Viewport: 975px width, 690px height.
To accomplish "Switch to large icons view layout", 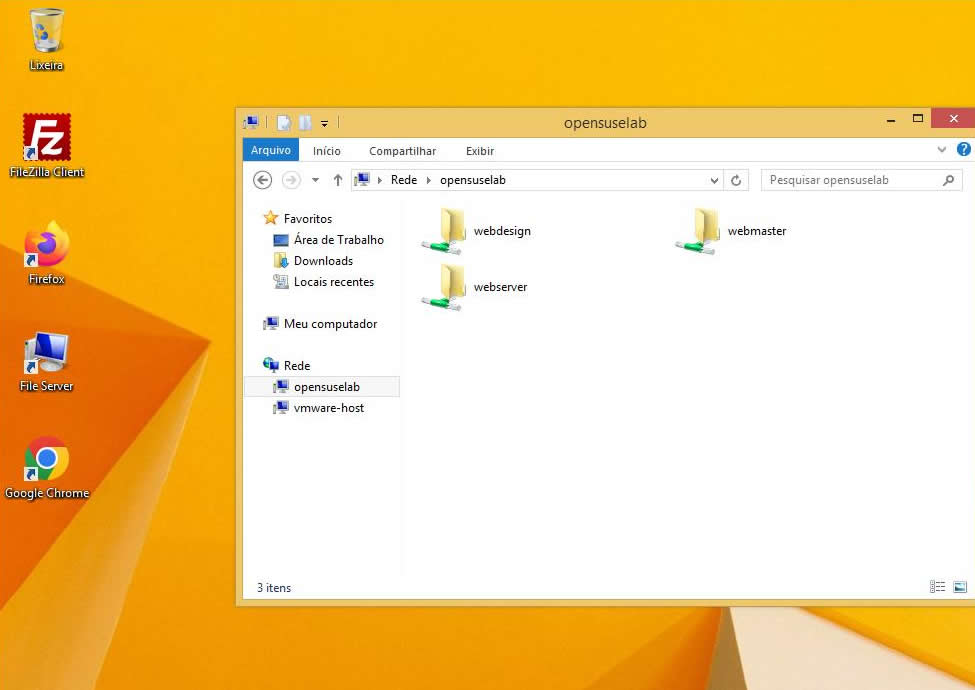I will (960, 588).
